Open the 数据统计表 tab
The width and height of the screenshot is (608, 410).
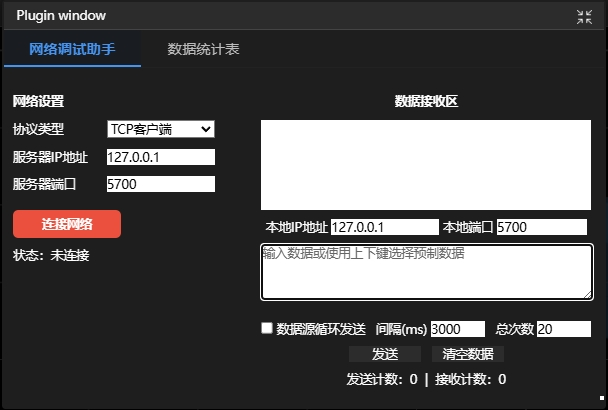tap(203, 49)
